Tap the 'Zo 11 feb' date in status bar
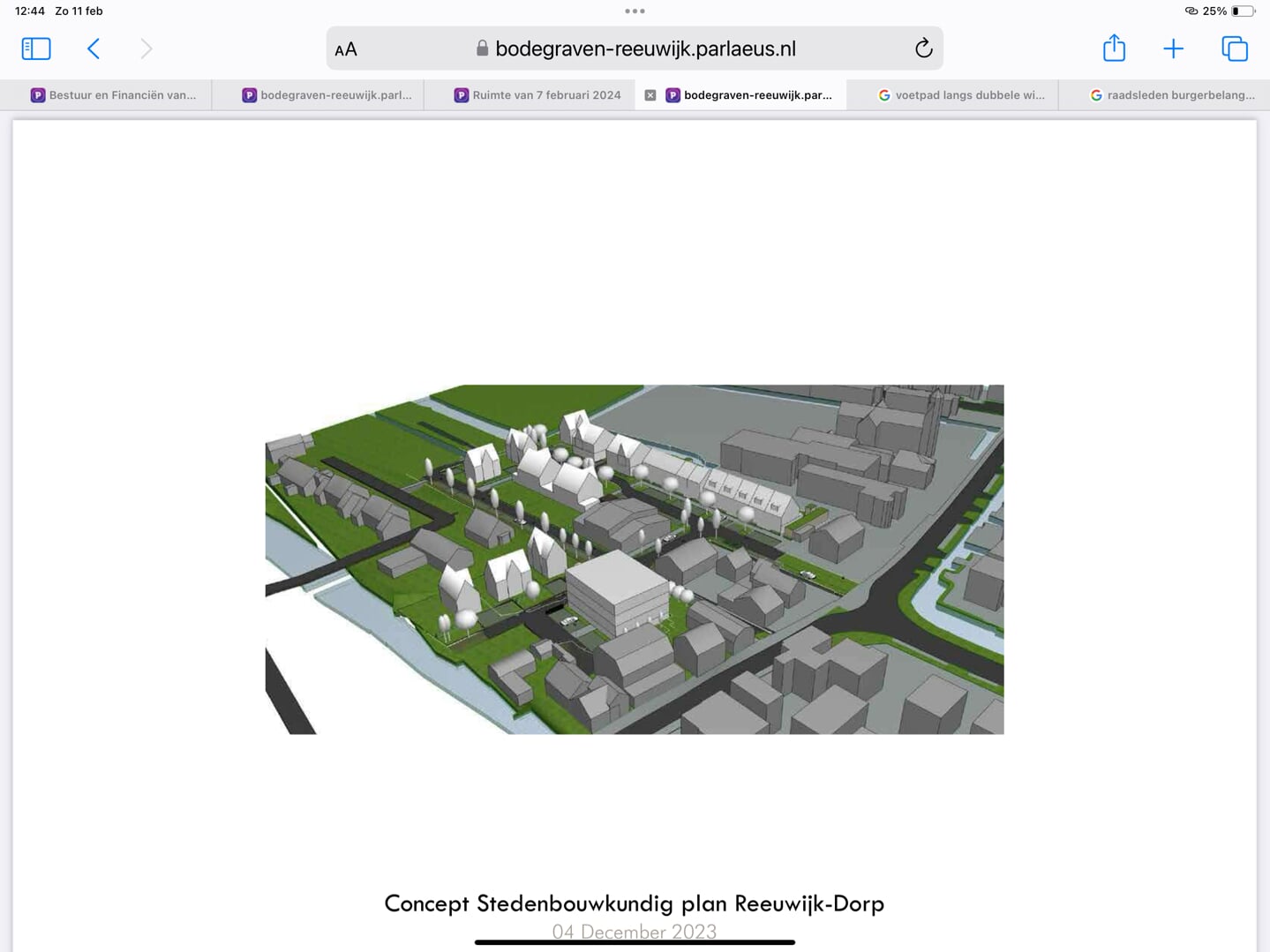Screen dimensions: 1270x952 (x=79, y=11)
